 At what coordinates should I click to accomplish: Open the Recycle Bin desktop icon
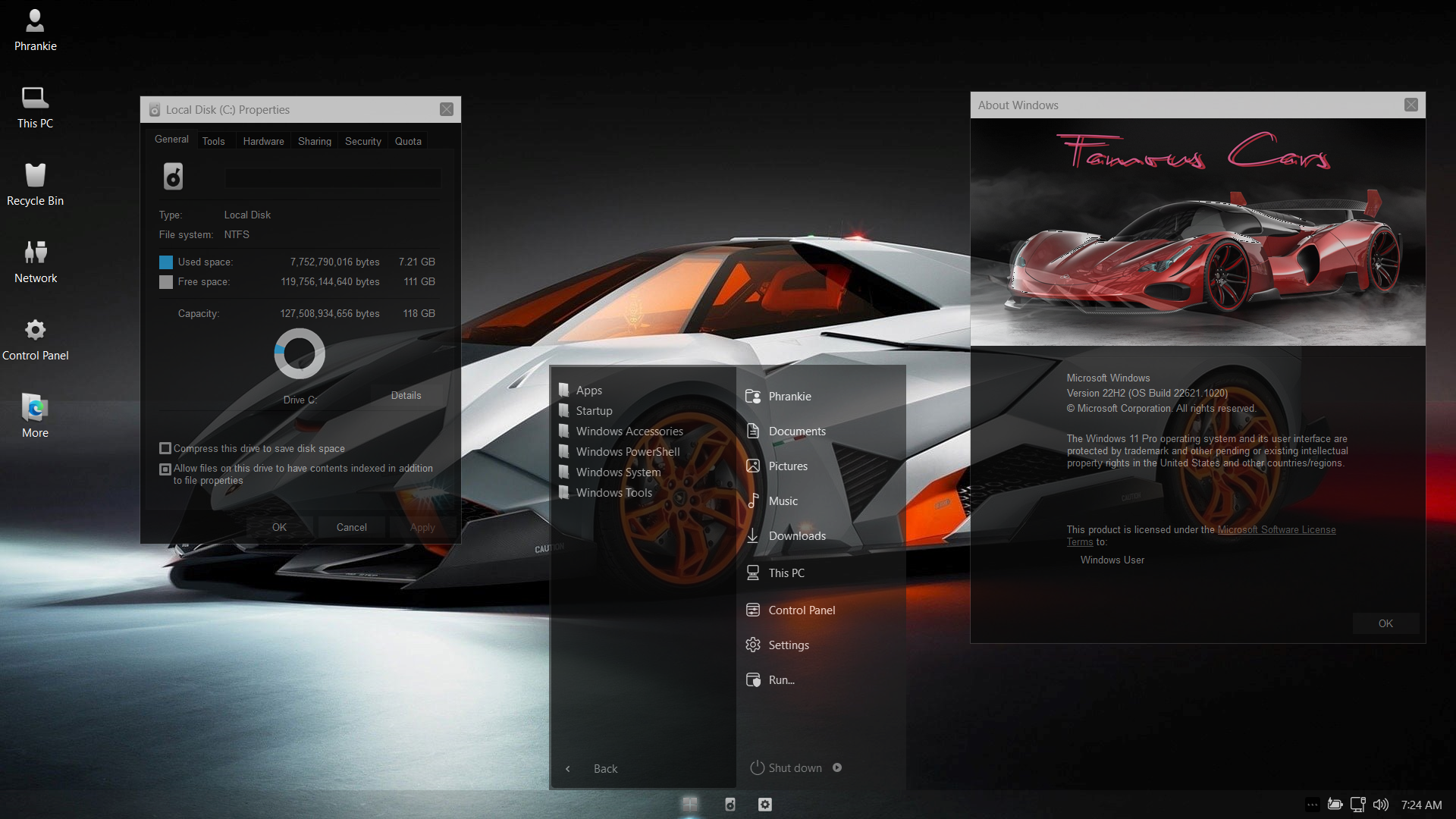pos(35,184)
